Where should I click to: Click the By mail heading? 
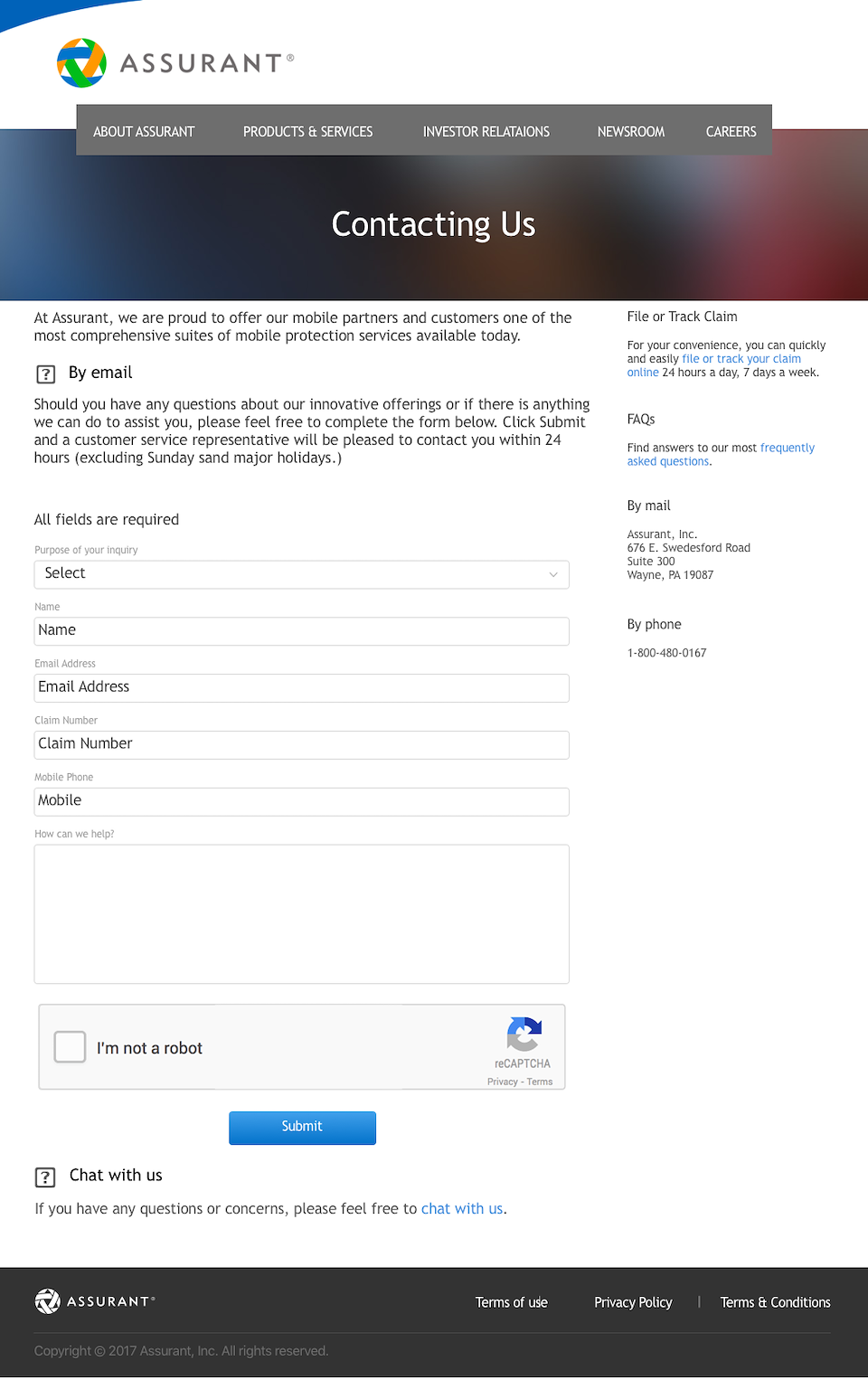tap(649, 506)
